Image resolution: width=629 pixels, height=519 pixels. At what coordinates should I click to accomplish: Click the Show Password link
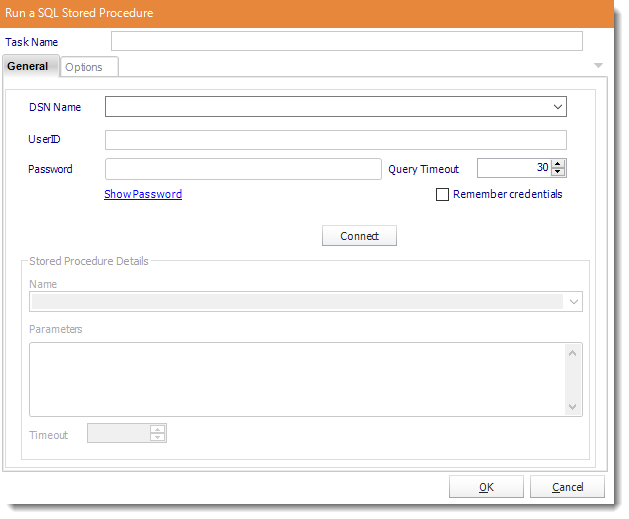(143, 194)
